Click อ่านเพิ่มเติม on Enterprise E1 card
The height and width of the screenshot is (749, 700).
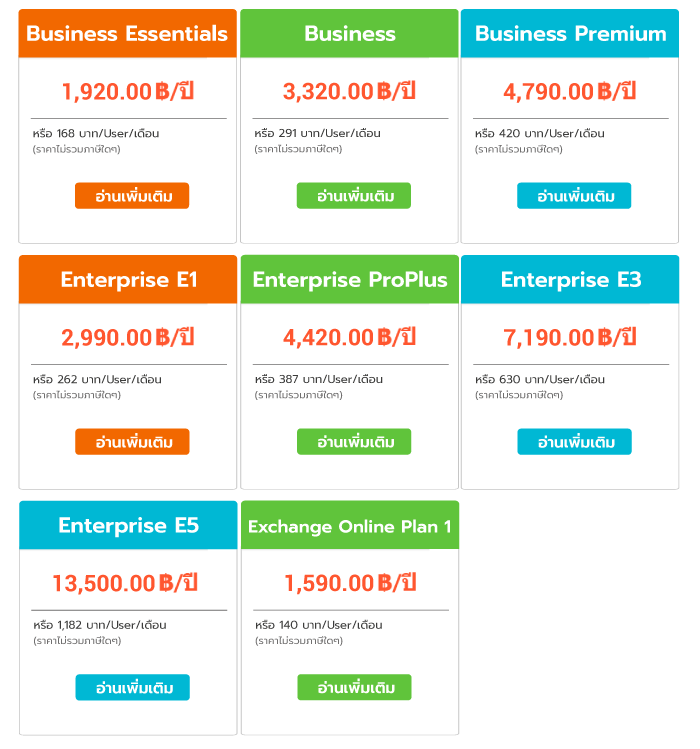(132, 442)
